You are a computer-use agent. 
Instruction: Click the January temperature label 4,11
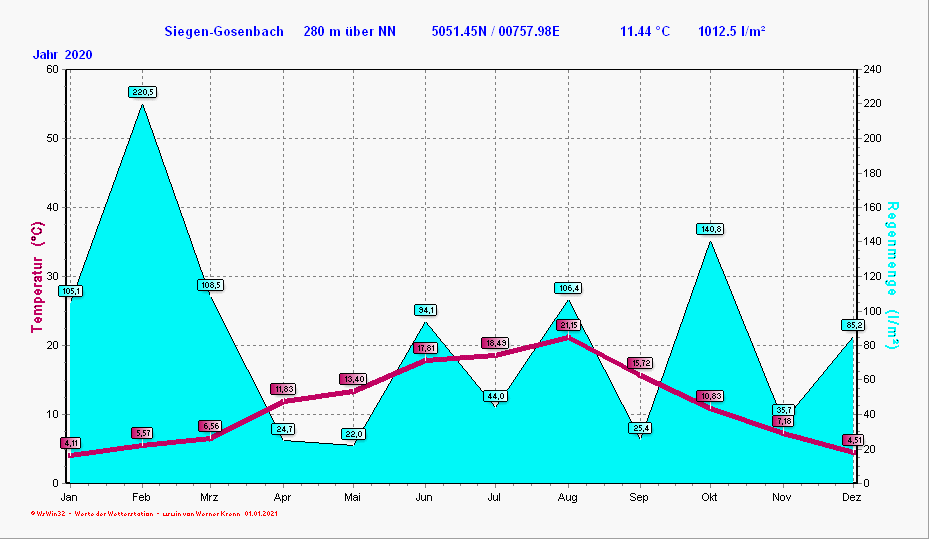coord(70,443)
